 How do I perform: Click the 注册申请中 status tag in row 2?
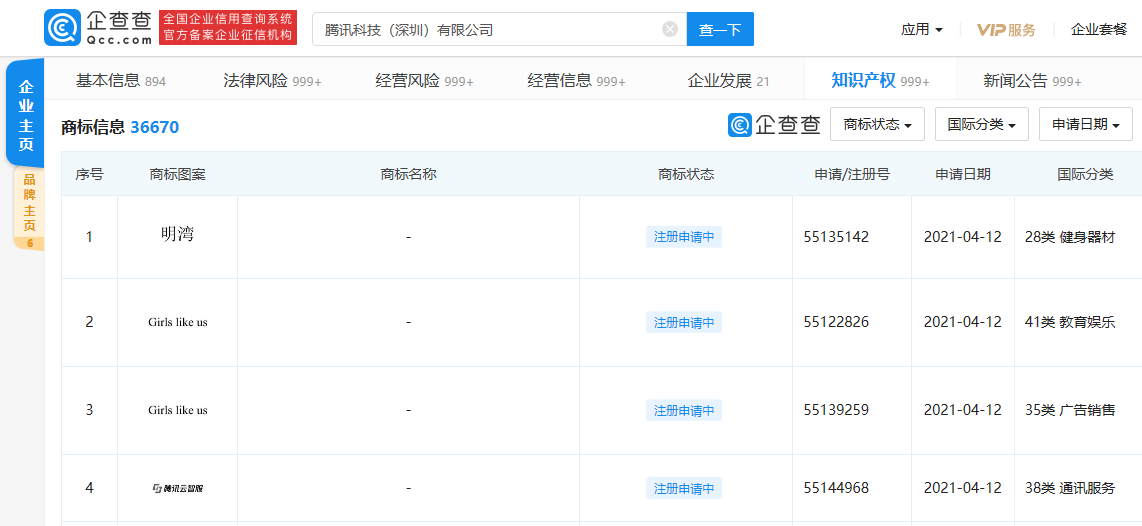point(684,322)
